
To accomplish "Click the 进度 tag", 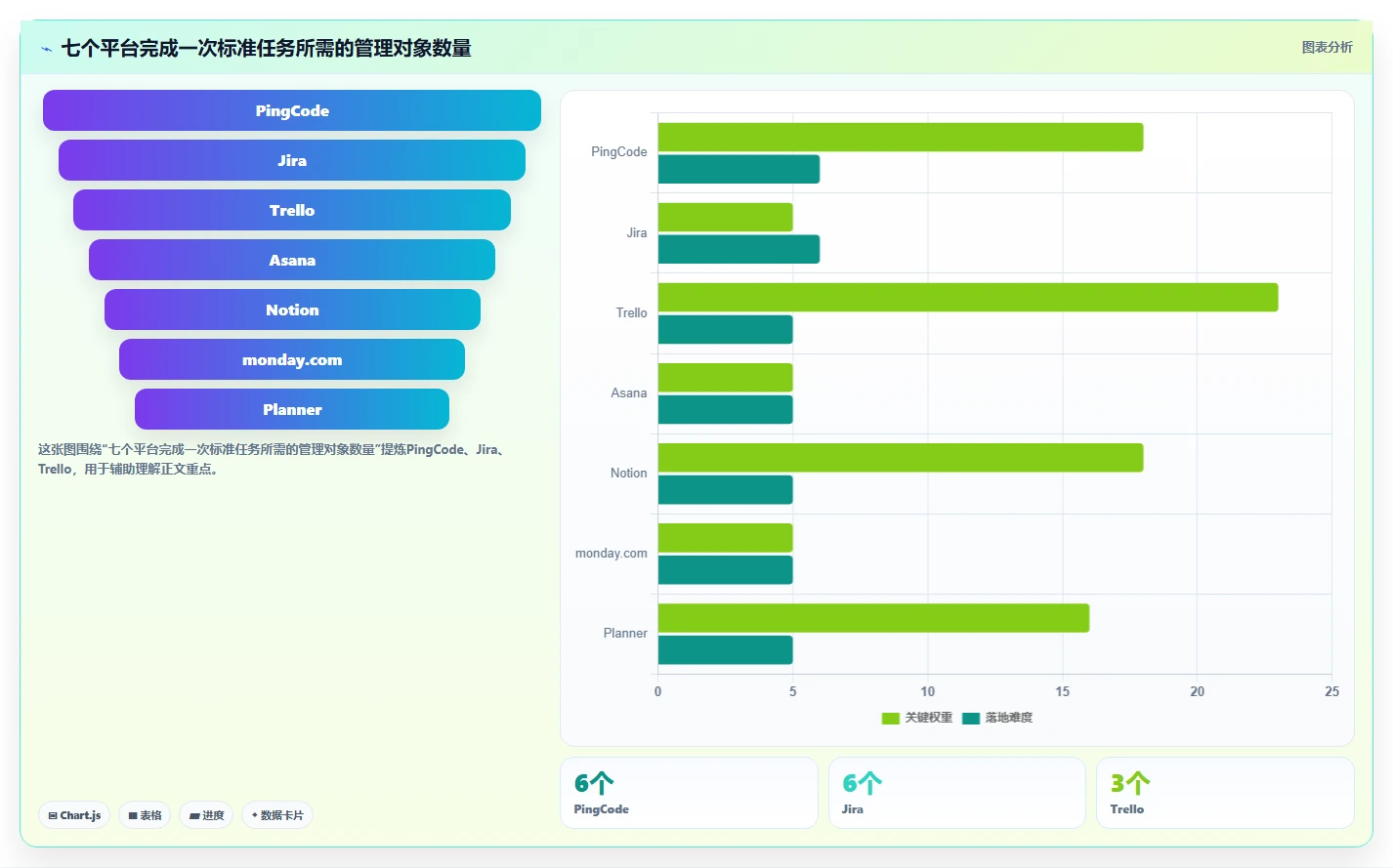I will (206, 815).
